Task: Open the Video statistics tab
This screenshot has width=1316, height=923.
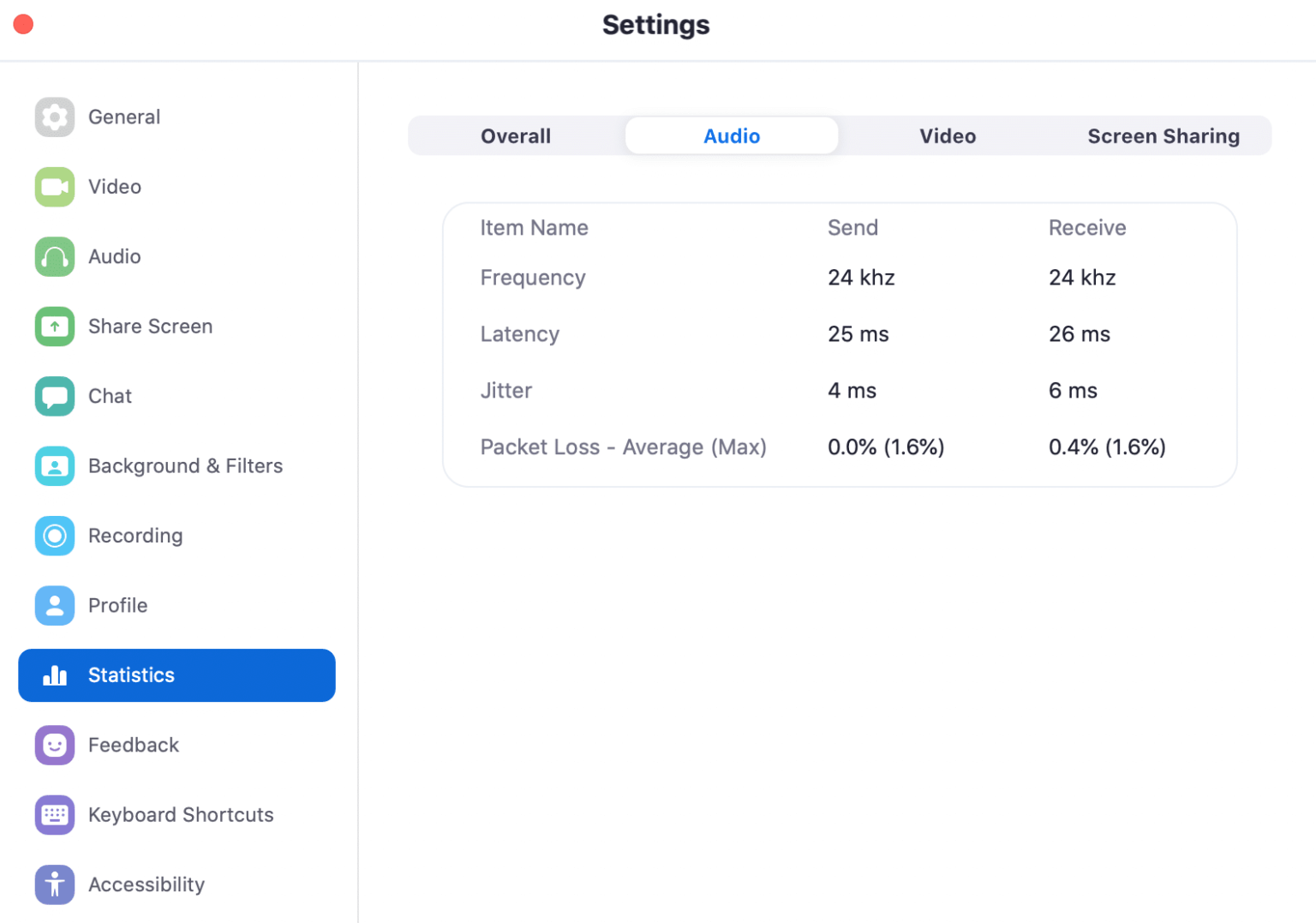Action: pos(948,135)
